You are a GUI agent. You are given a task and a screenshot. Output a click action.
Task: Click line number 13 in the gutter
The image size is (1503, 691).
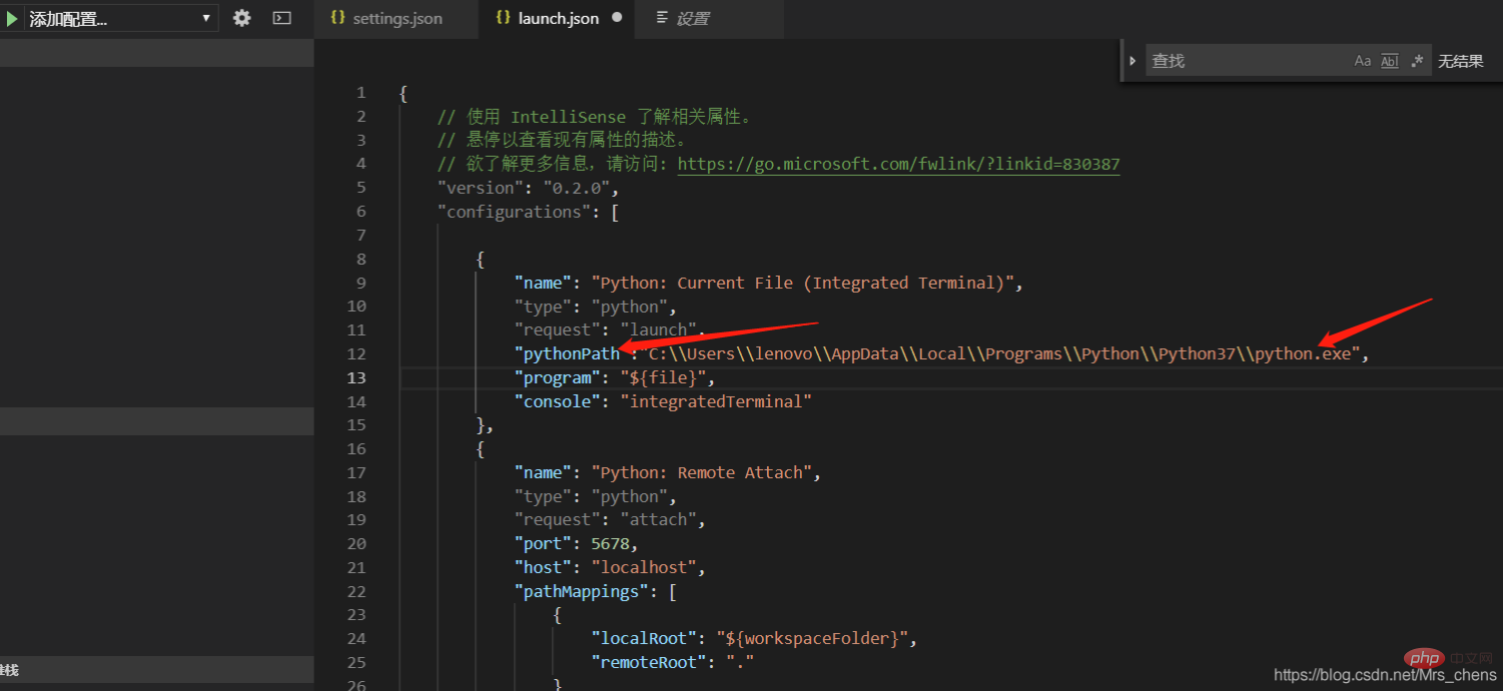tap(356, 378)
